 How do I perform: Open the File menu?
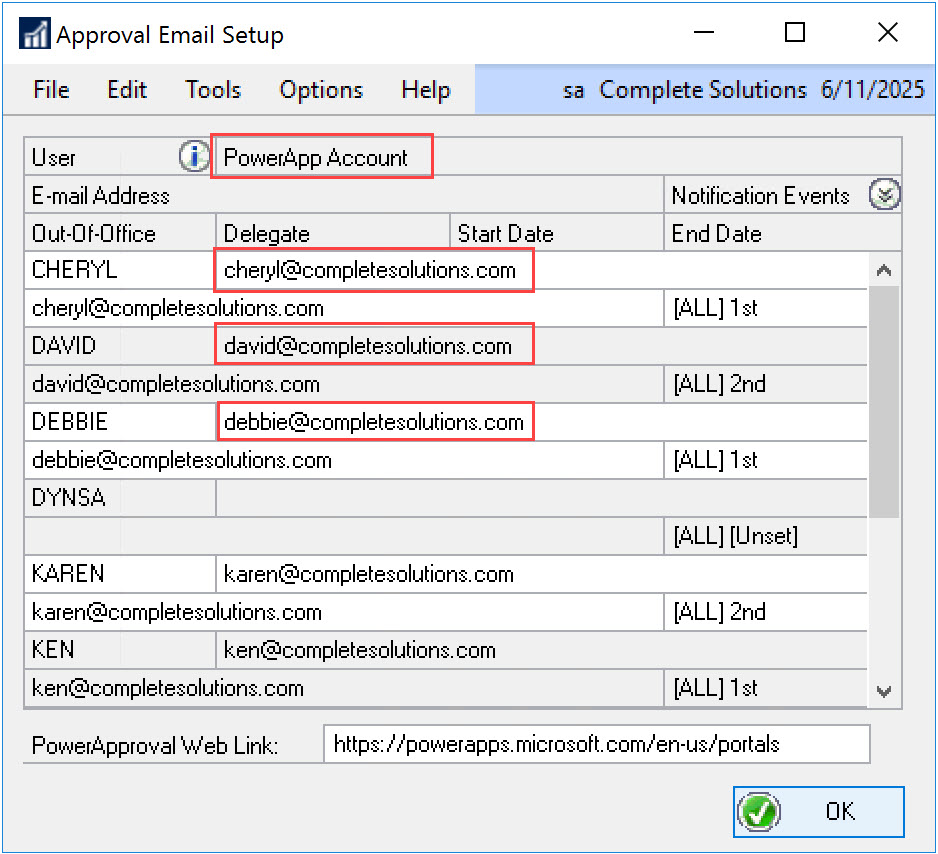pyautogui.click(x=51, y=90)
